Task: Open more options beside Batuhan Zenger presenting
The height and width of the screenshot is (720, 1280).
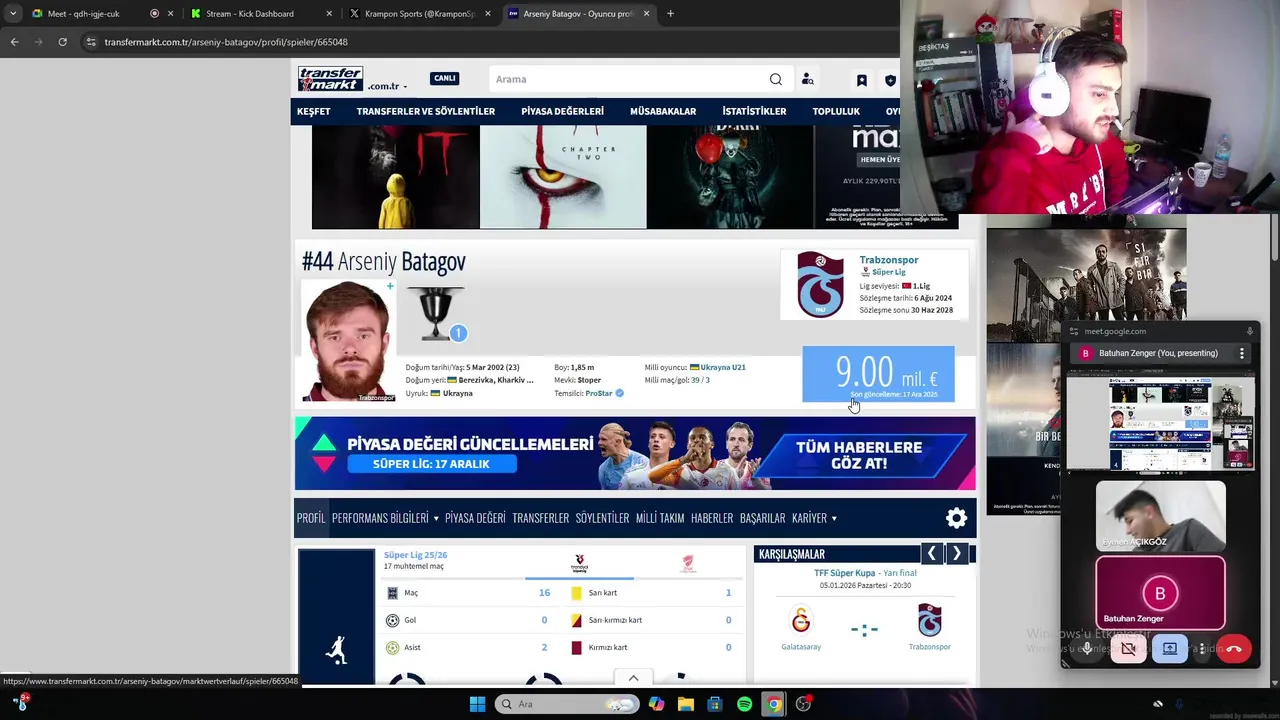Action: pyautogui.click(x=1242, y=353)
